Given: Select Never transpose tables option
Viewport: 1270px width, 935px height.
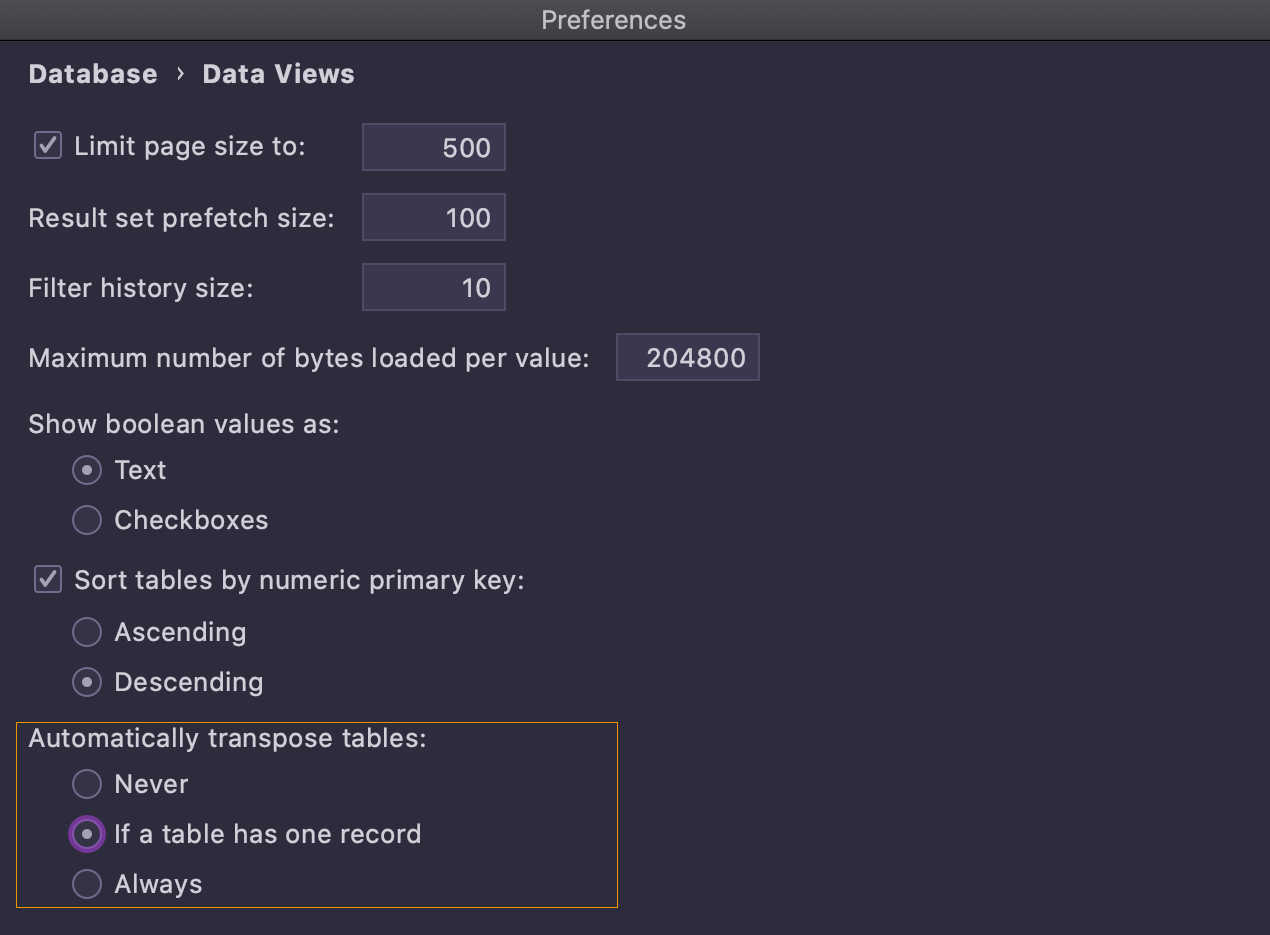Looking at the screenshot, I should [x=87, y=784].
